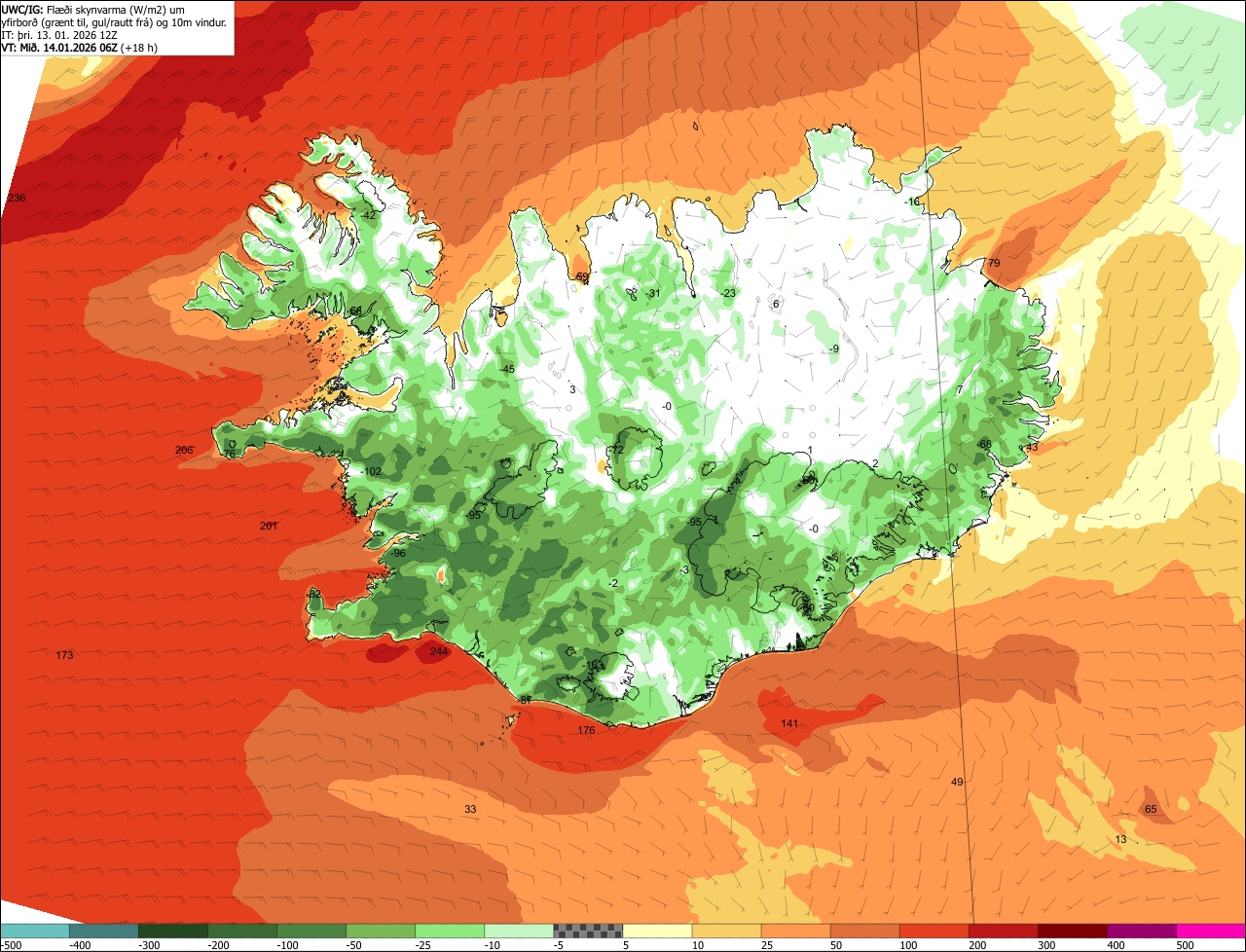Click the '33' value in the southern ocean
The image size is (1246, 952).
470,809
